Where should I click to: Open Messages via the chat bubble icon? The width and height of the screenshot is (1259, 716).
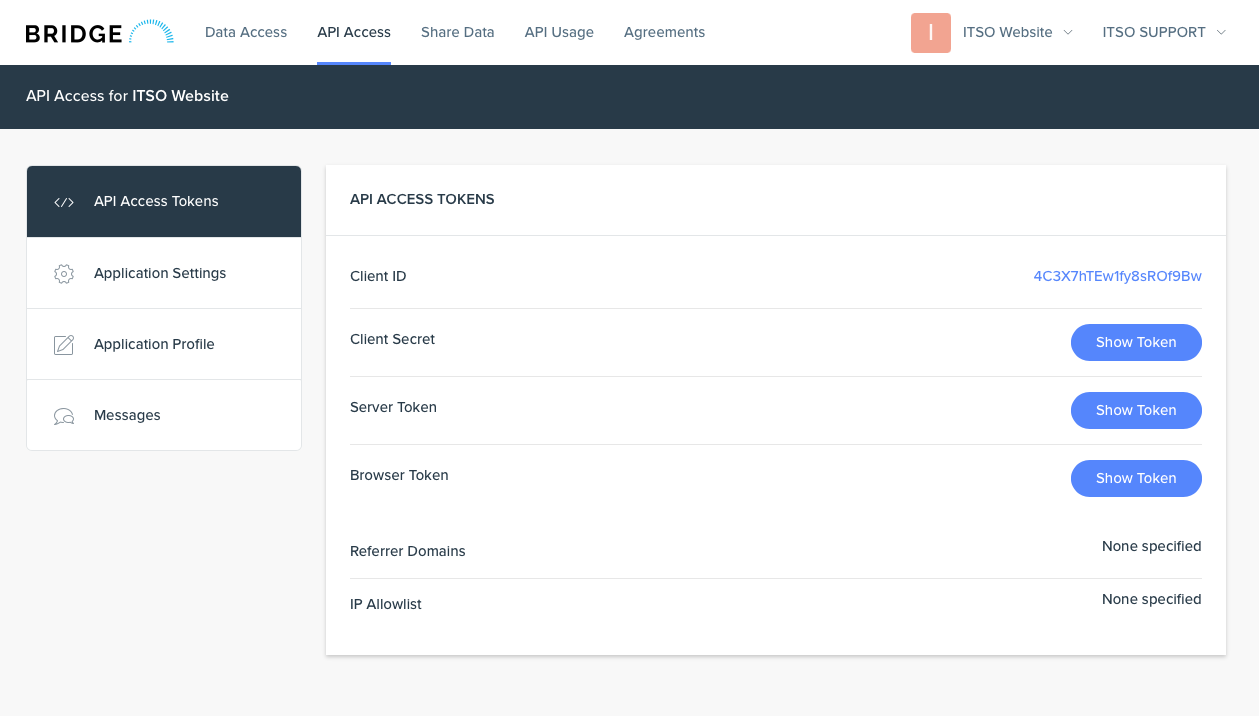click(63, 414)
